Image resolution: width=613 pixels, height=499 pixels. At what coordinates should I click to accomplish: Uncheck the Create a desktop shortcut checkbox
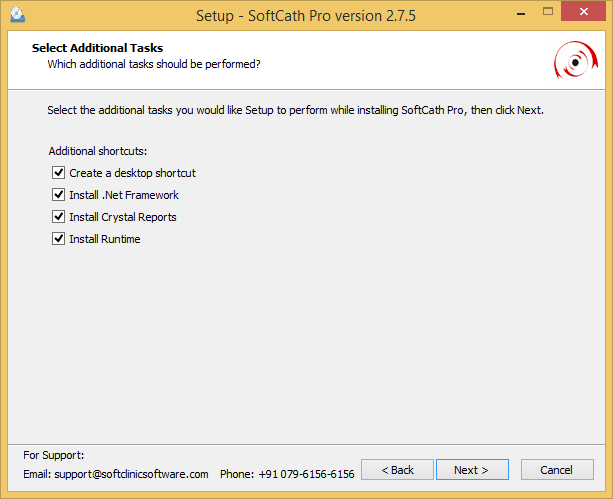(58, 173)
